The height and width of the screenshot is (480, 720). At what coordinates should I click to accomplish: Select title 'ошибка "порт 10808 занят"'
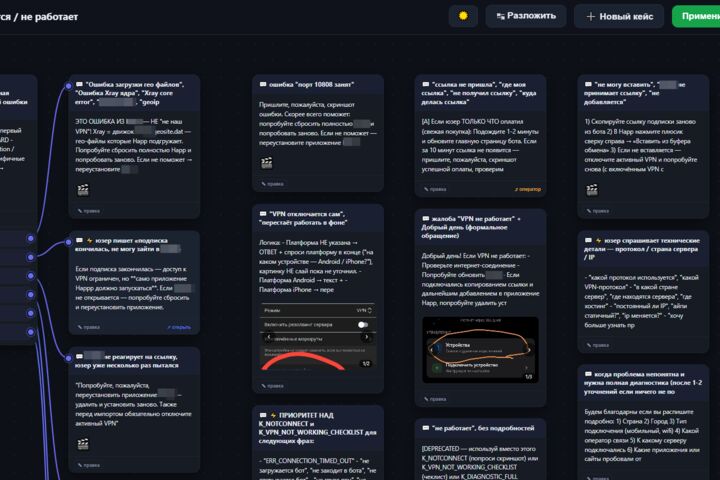pyautogui.click(x=311, y=85)
